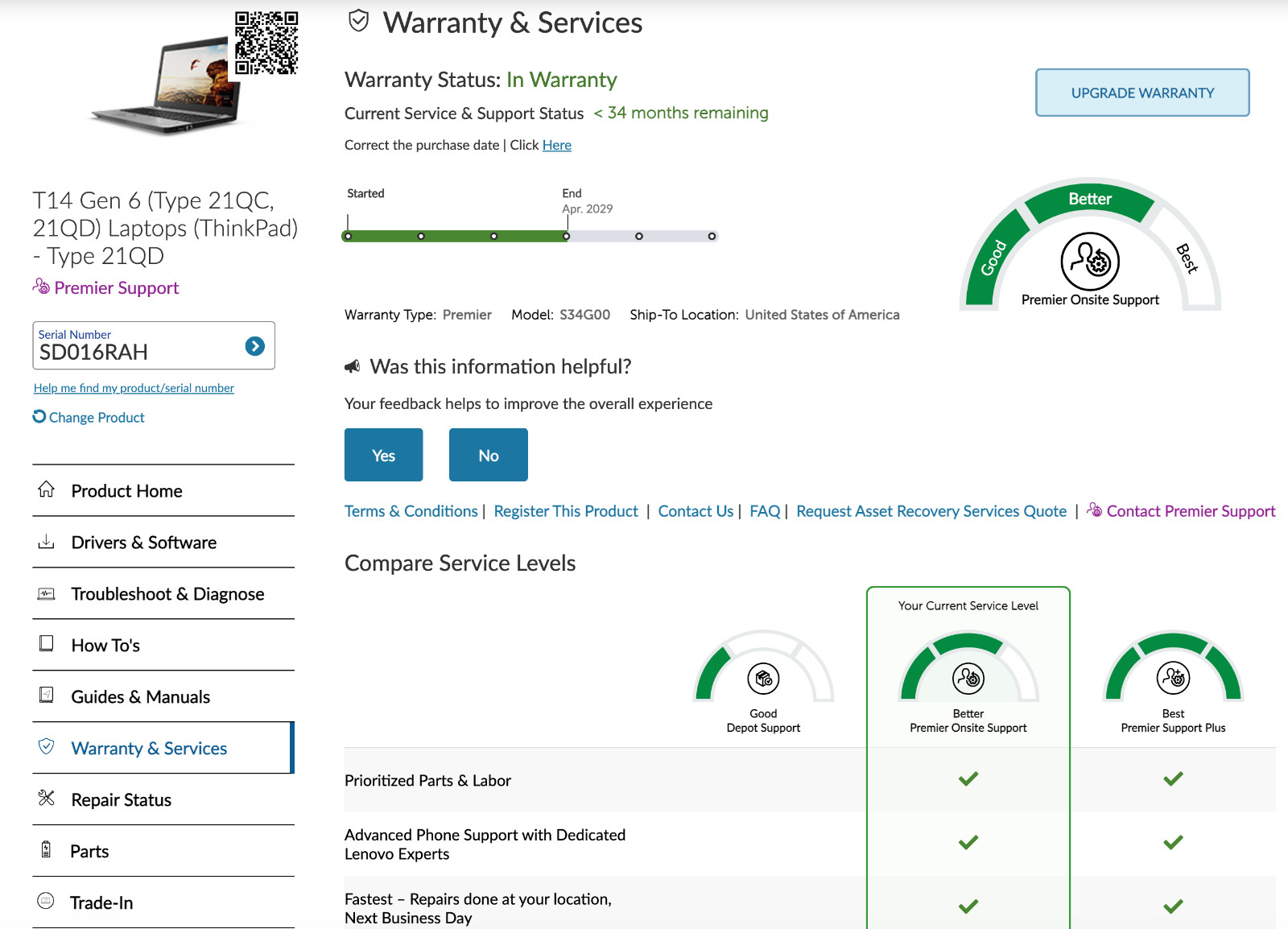Image resolution: width=1288 pixels, height=929 pixels.
Task: Click the Premier Onsite Support gauge icon
Action: point(1090,261)
